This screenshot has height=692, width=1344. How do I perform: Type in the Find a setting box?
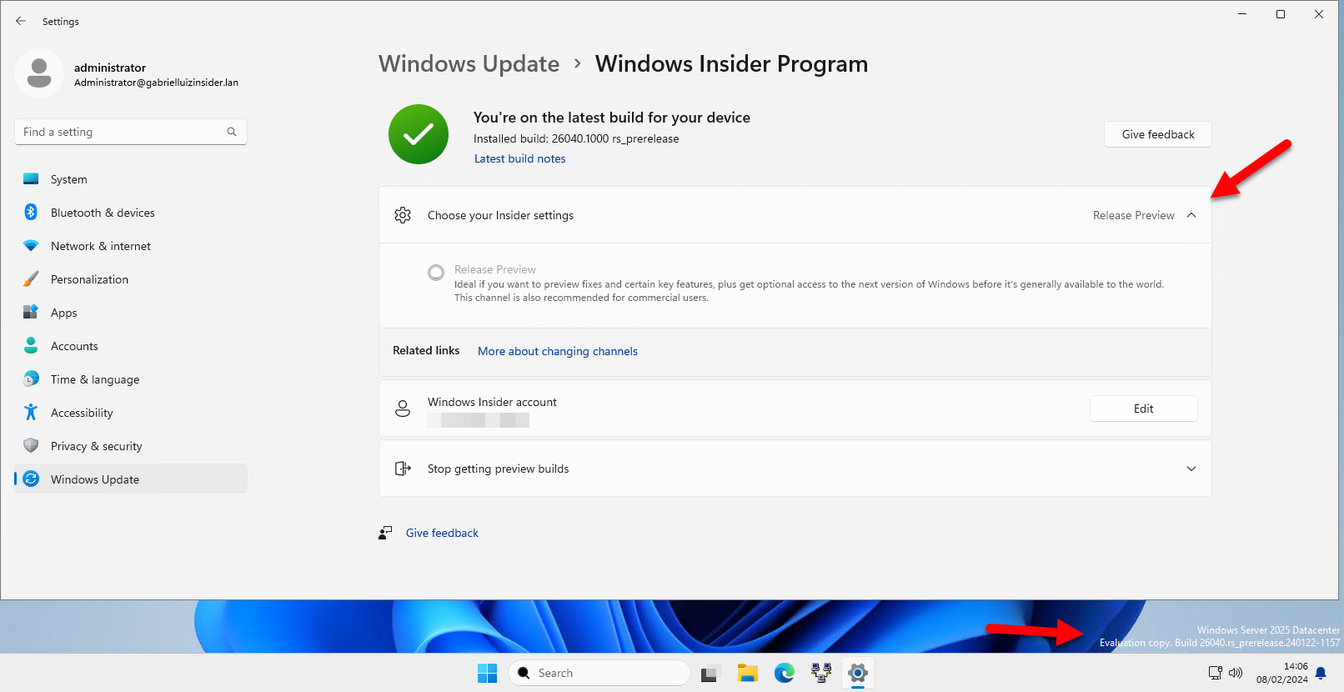(x=131, y=132)
